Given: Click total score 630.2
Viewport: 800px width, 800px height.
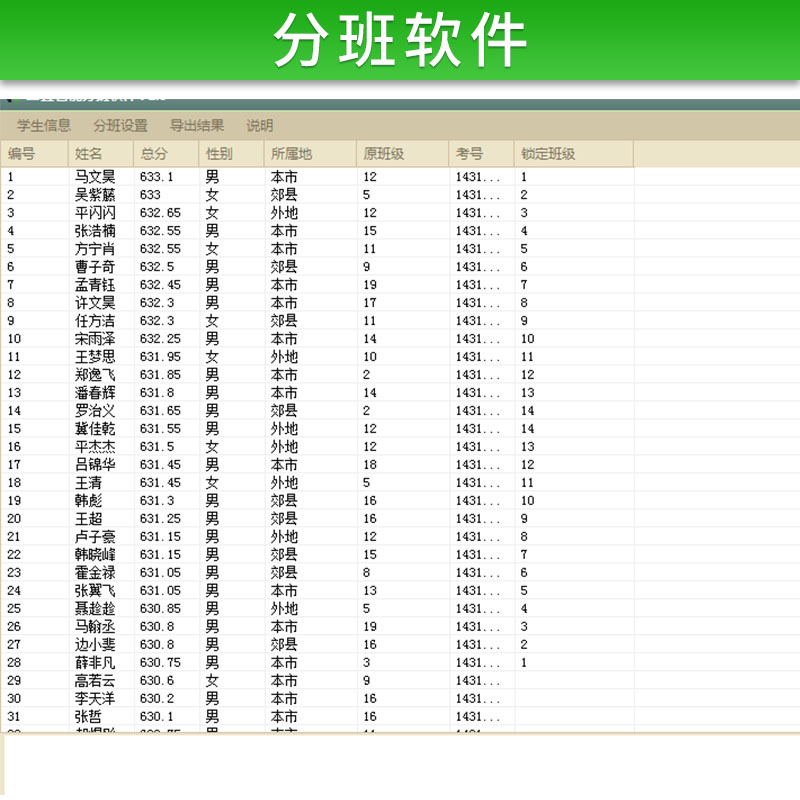Looking at the screenshot, I should pos(157,698).
